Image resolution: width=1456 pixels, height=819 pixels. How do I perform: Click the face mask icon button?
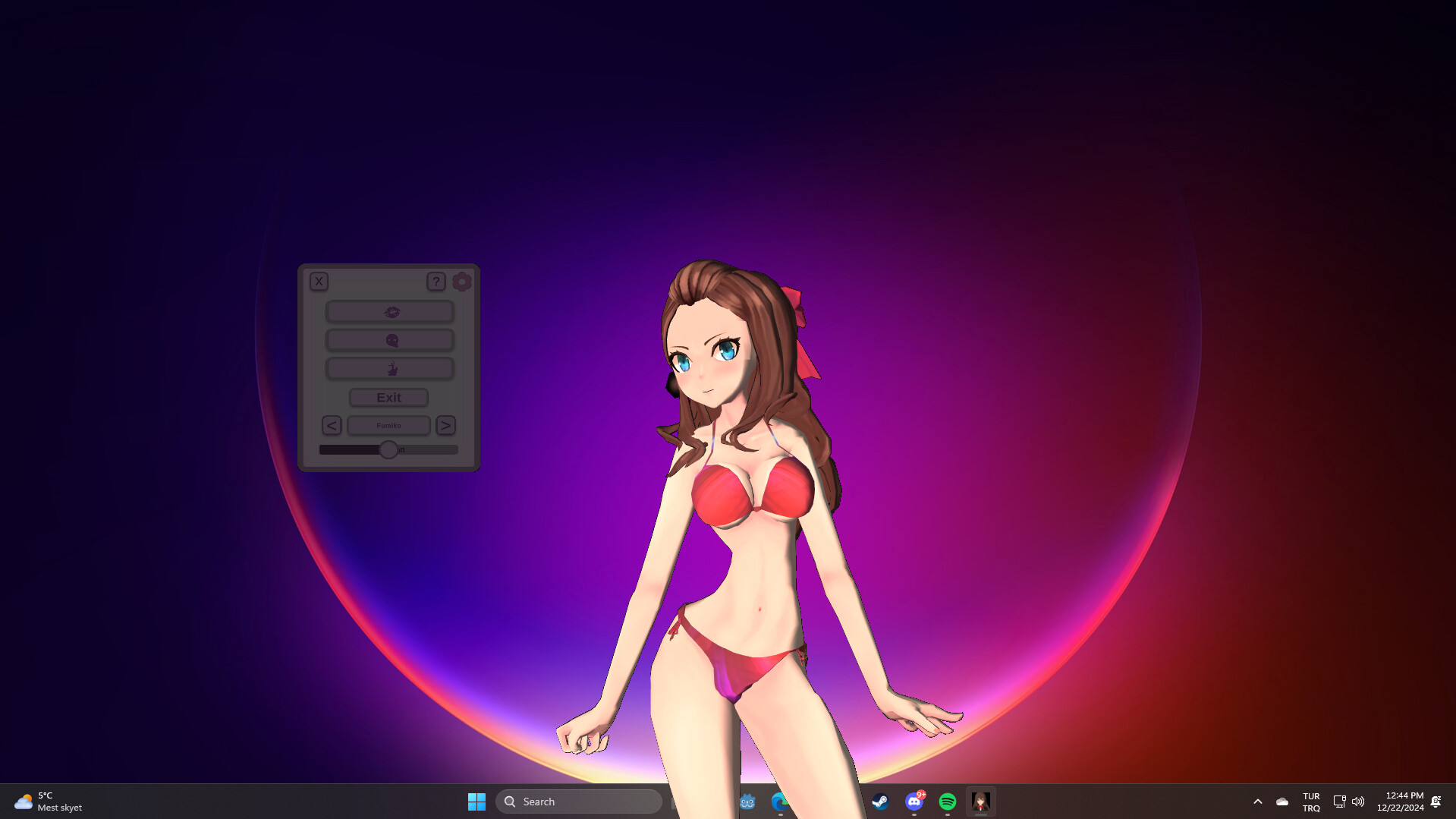(x=390, y=340)
